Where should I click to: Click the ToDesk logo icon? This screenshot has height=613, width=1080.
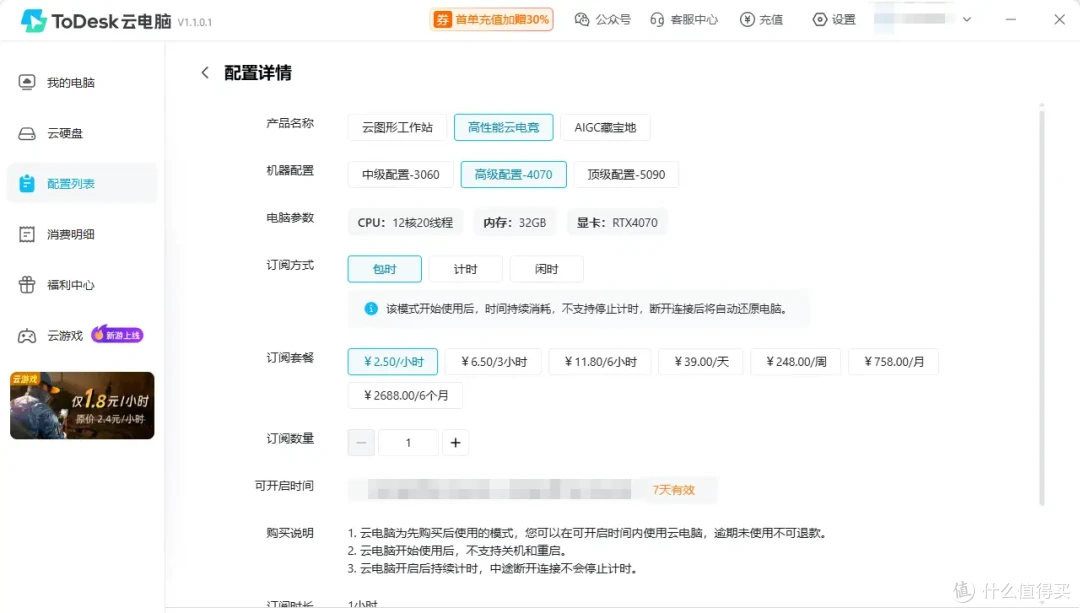tap(32, 21)
